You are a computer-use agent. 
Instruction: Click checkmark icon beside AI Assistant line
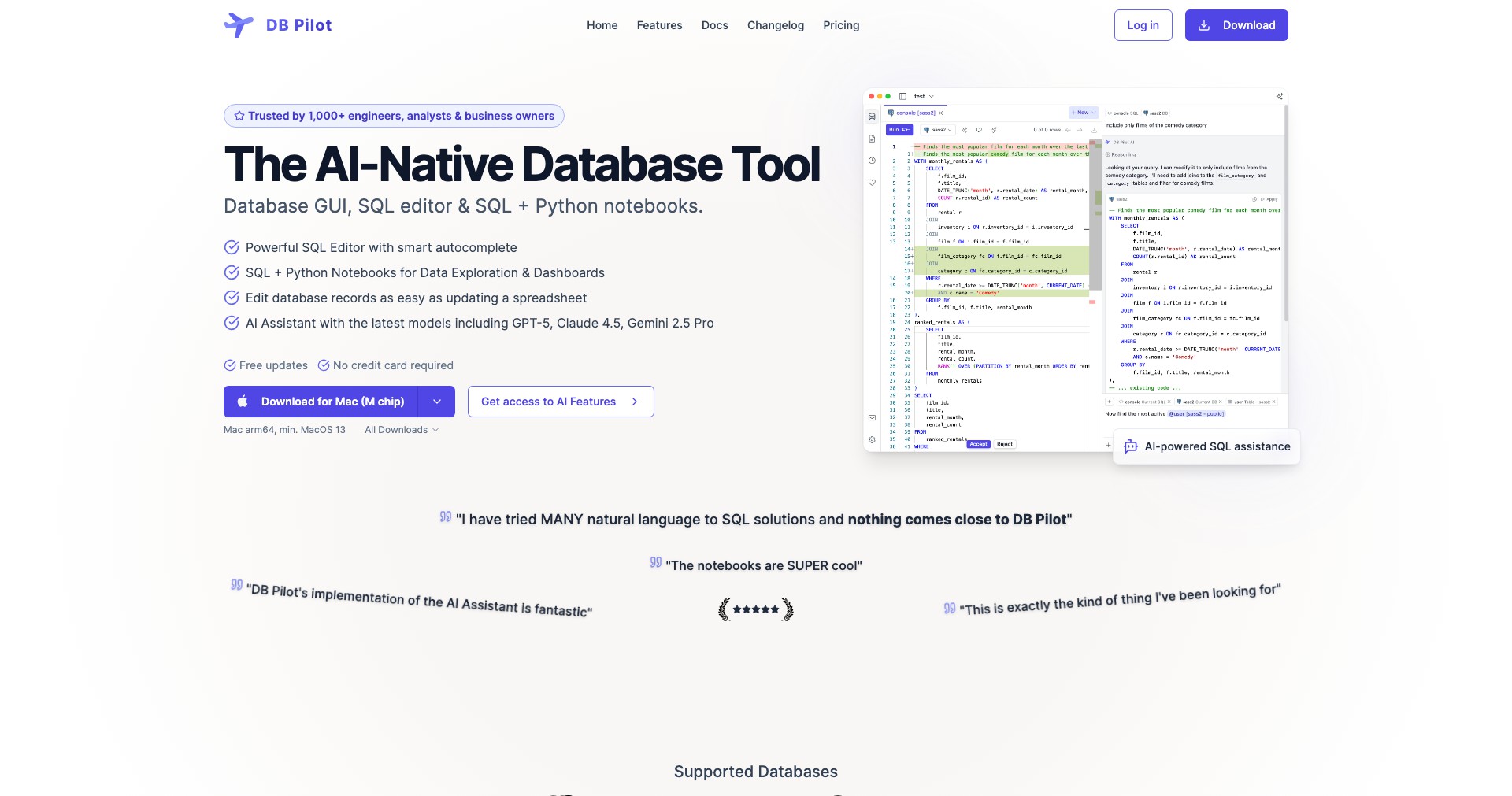point(232,323)
